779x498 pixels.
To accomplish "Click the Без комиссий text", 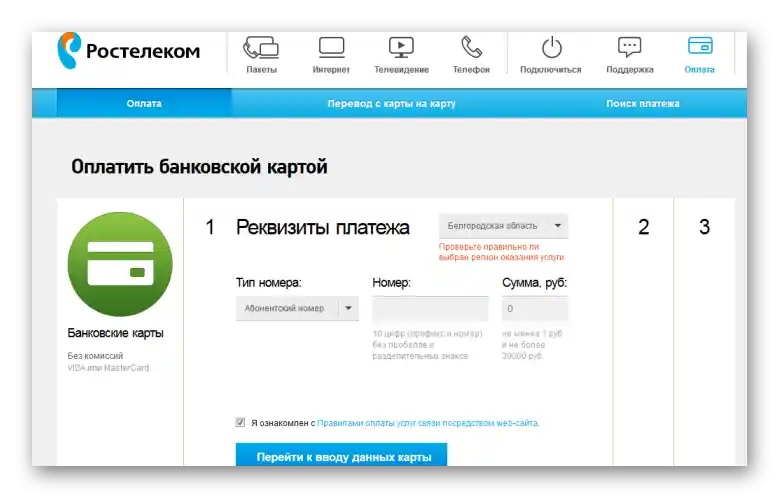I will coord(95,356).
